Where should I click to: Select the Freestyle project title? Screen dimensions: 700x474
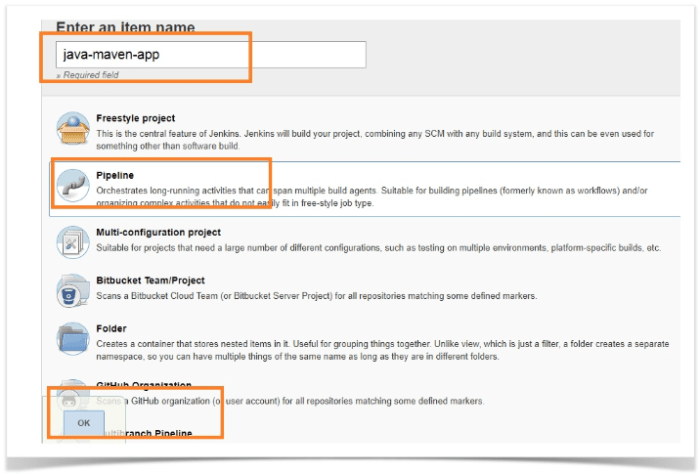coord(135,118)
